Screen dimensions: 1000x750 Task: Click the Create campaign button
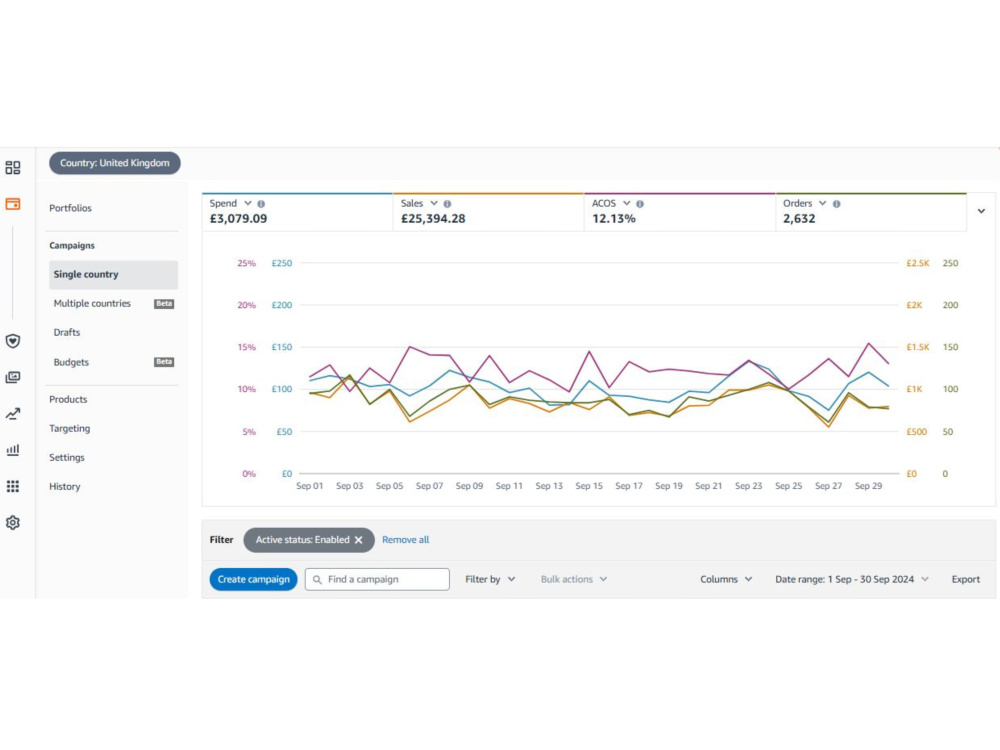pos(253,580)
